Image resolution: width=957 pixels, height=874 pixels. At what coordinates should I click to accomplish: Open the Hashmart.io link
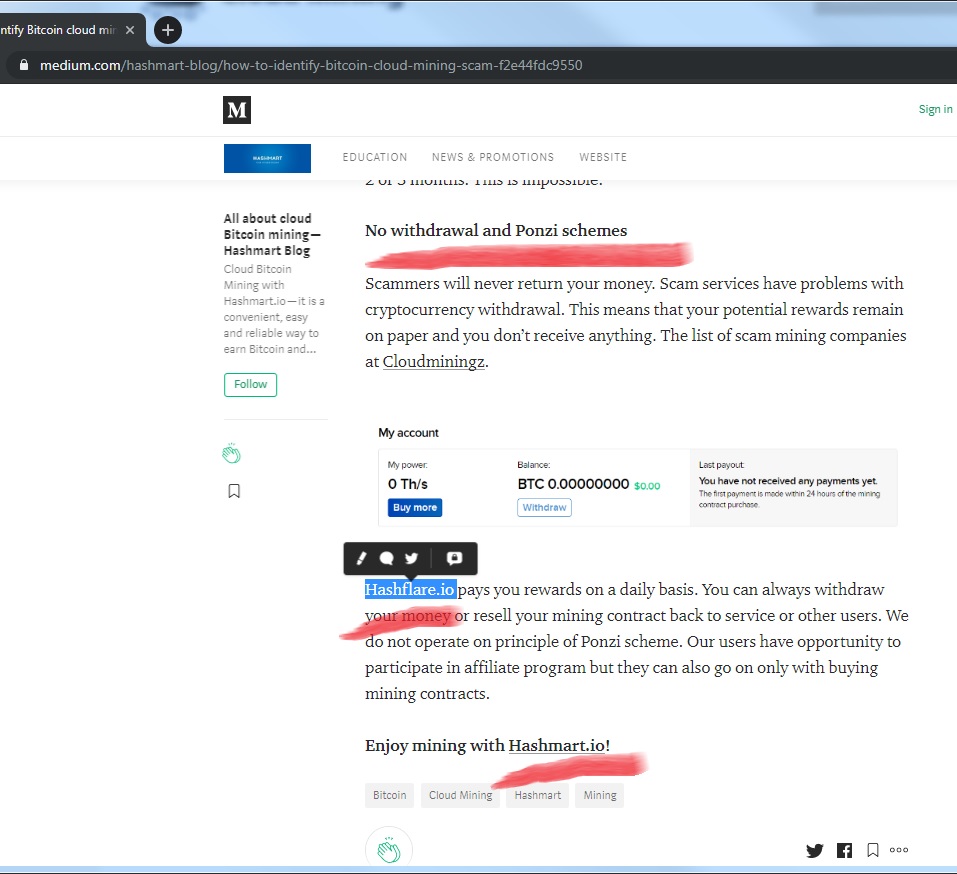(x=557, y=746)
